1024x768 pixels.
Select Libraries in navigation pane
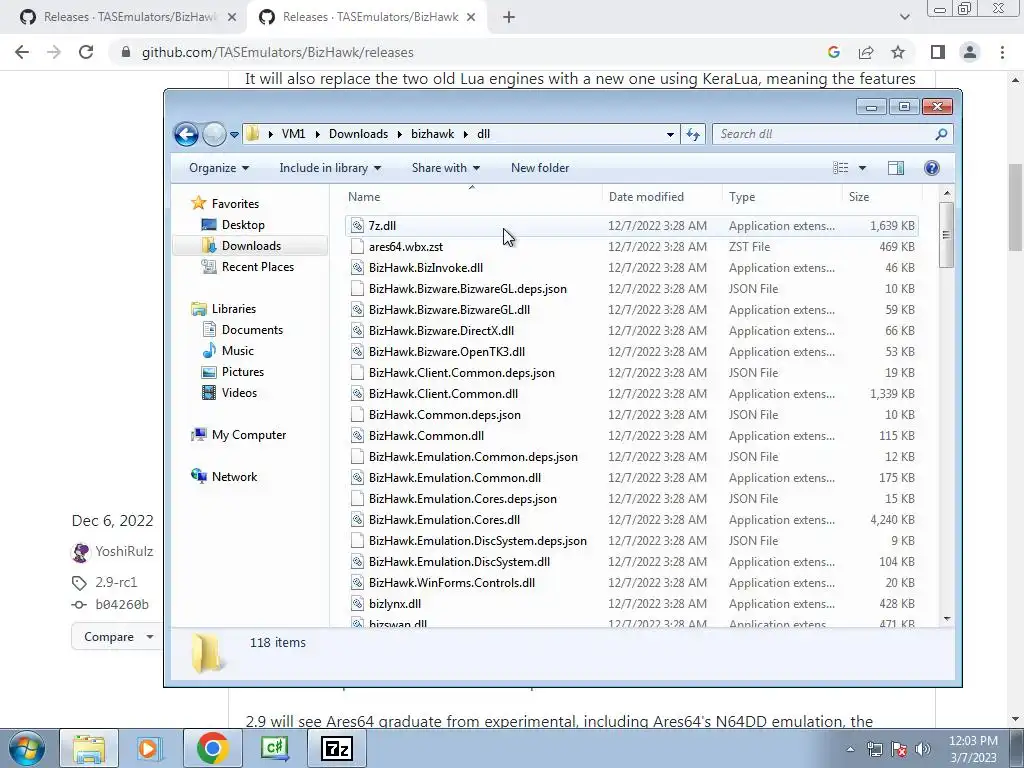[223, 309]
